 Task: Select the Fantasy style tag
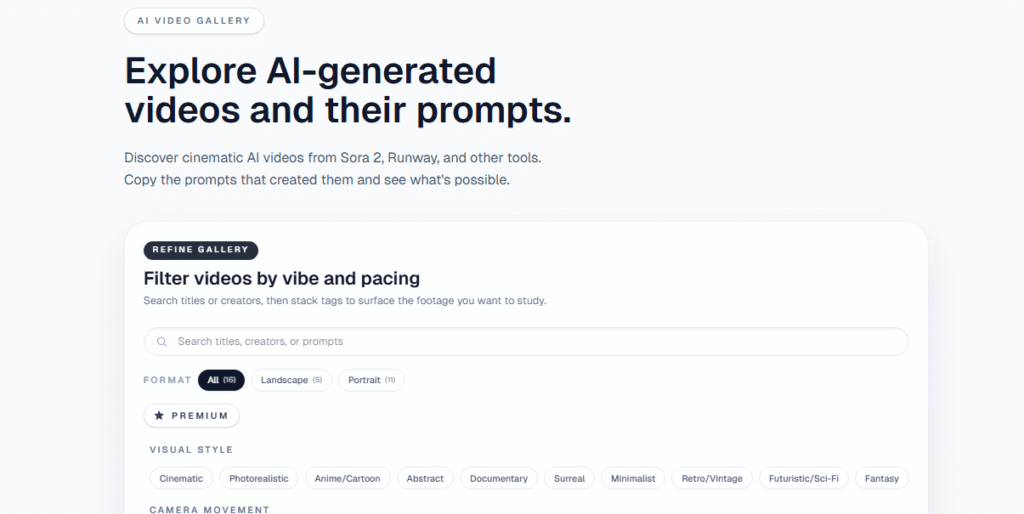tap(882, 479)
